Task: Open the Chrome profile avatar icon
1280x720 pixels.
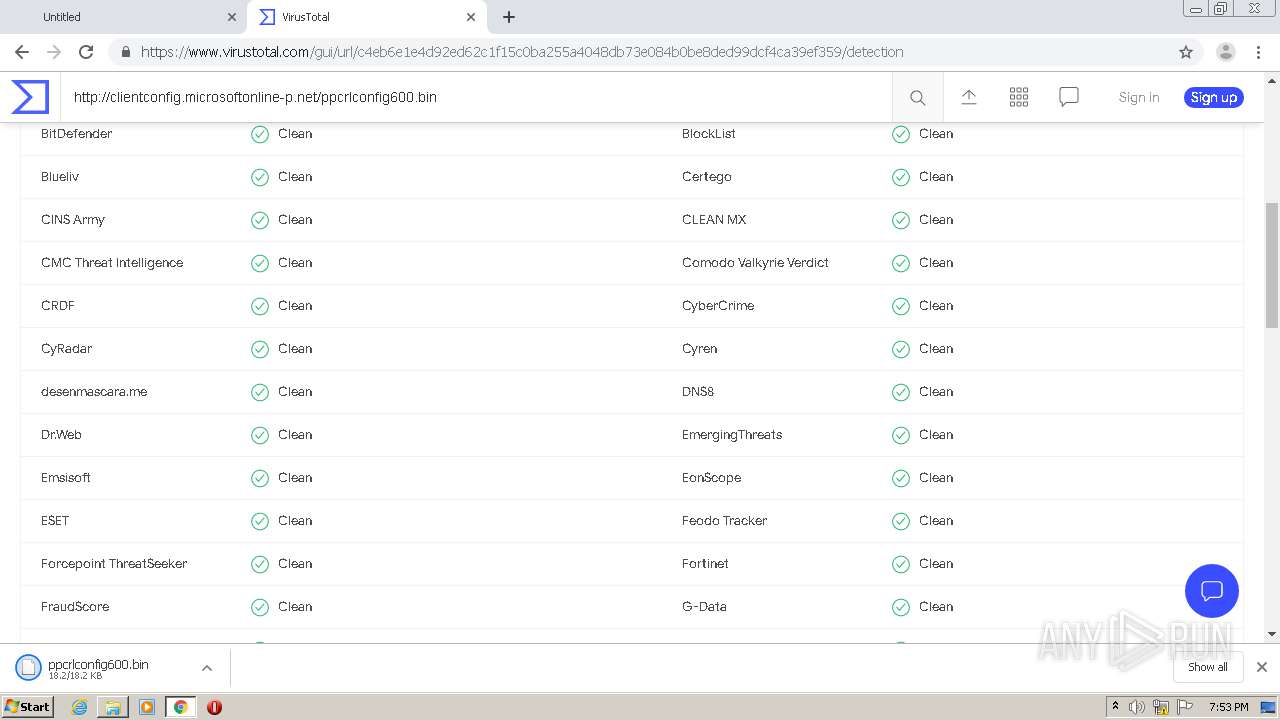Action: tap(1225, 52)
